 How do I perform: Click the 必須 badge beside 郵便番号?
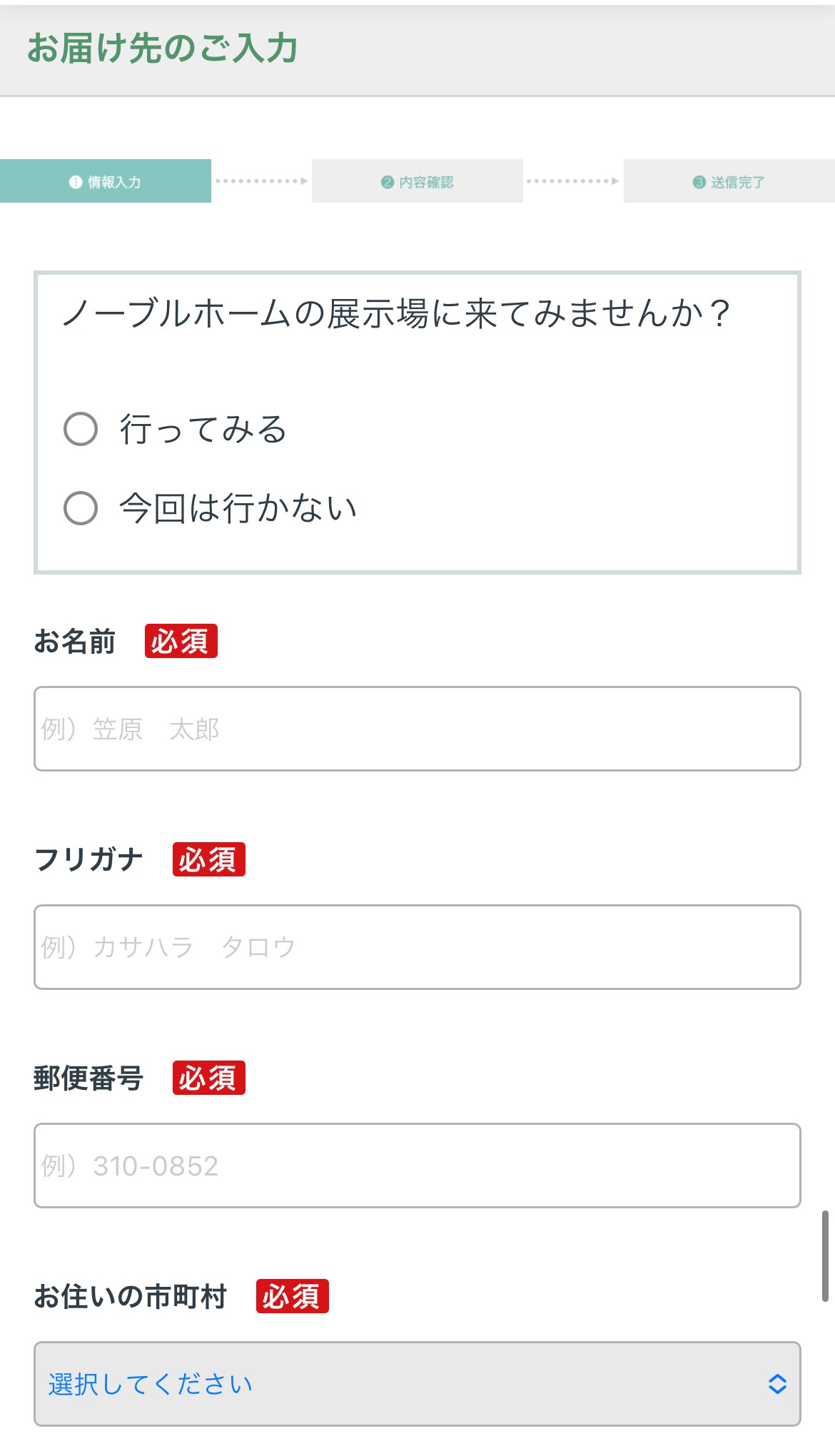[208, 1078]
